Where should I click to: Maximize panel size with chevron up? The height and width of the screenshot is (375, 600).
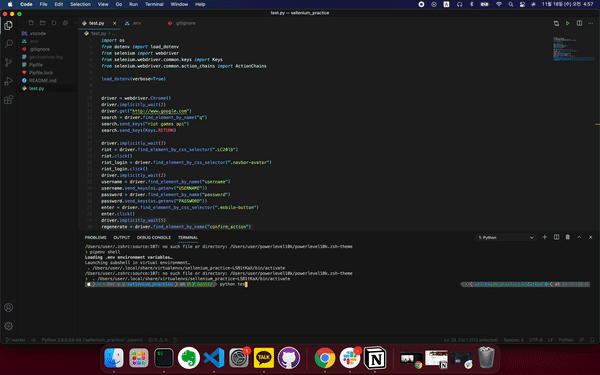click(579, 237)
